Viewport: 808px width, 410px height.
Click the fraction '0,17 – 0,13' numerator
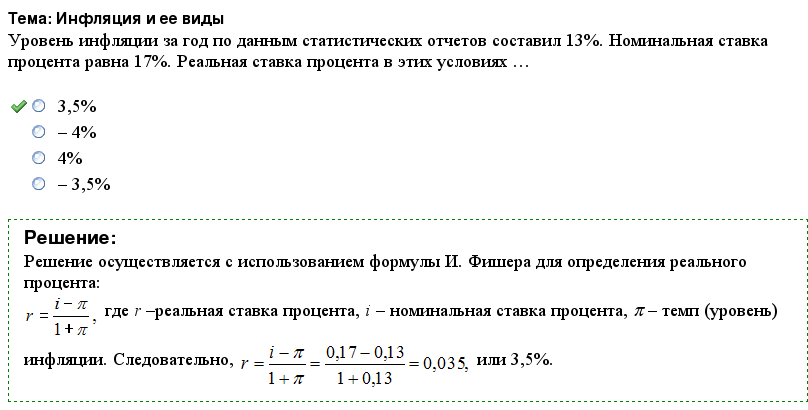click(x=365, y=353)
